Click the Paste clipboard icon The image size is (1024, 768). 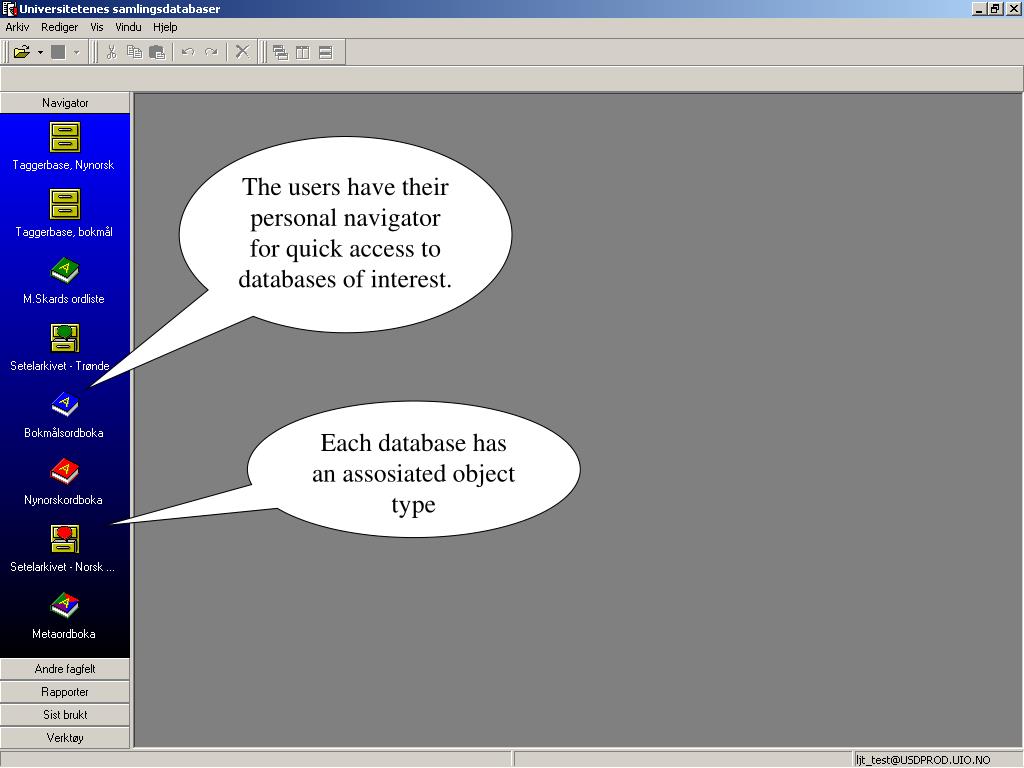157,52
